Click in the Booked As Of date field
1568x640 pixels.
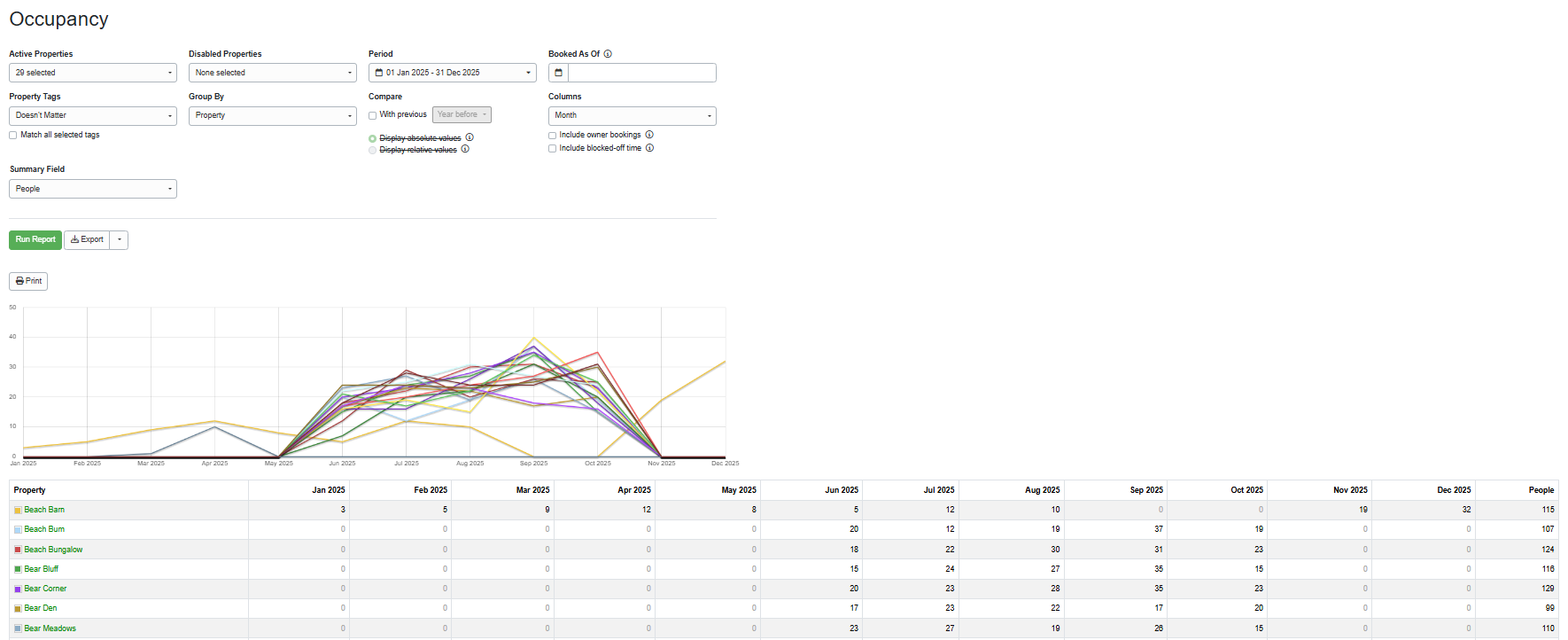point(641,73)
